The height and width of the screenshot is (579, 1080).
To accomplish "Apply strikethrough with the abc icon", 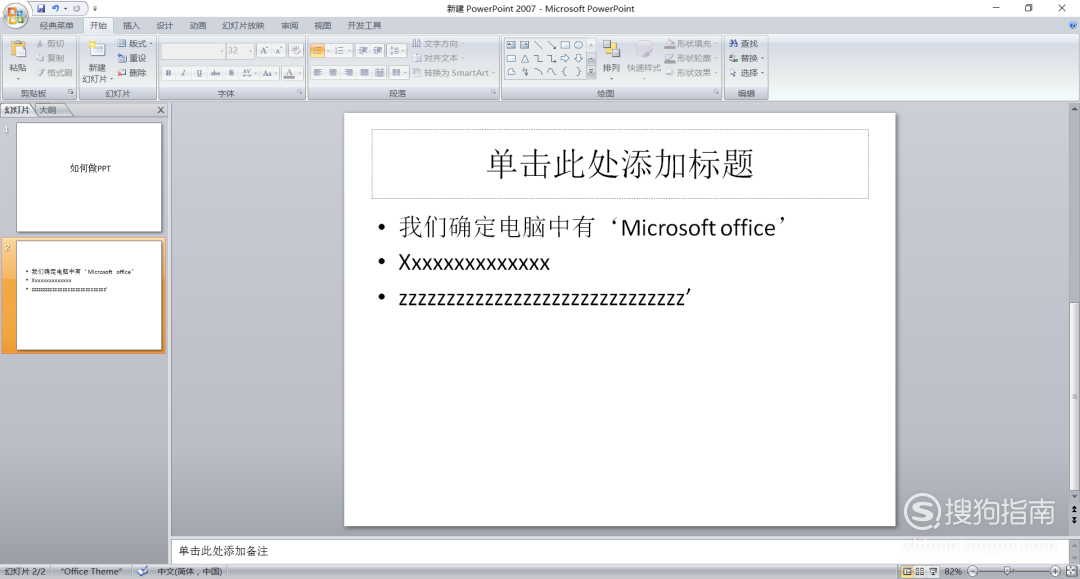I will tap(216, 72).
